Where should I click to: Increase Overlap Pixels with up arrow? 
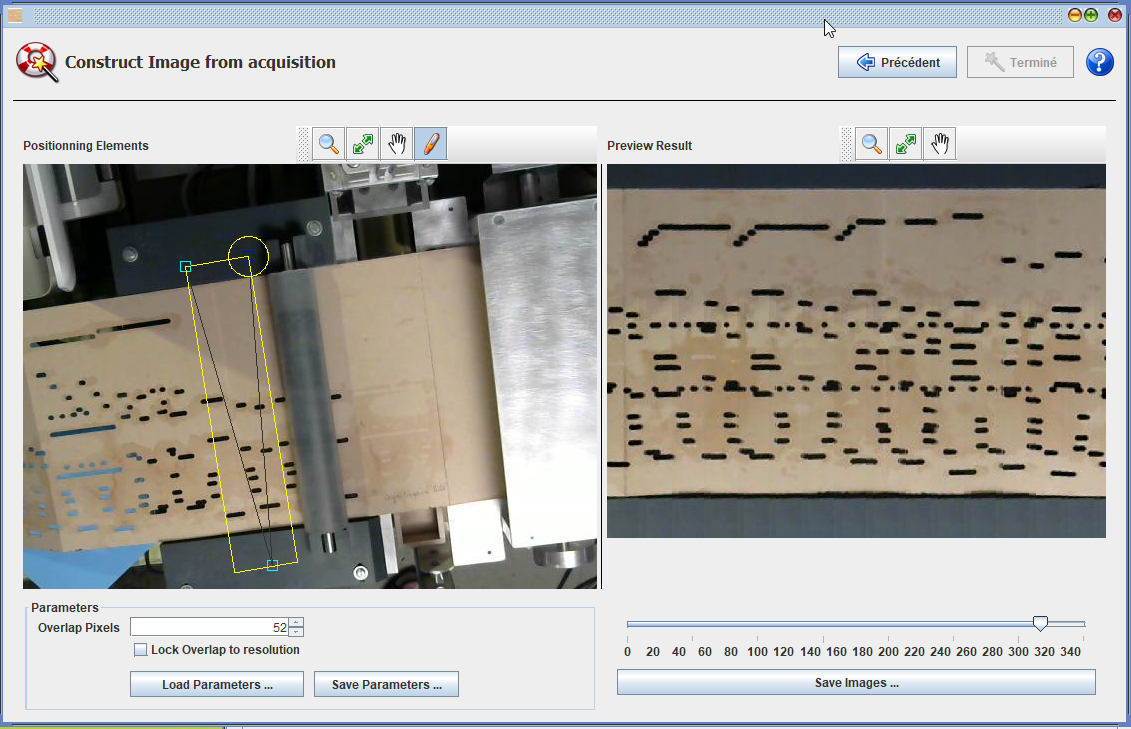pos(296,623)
